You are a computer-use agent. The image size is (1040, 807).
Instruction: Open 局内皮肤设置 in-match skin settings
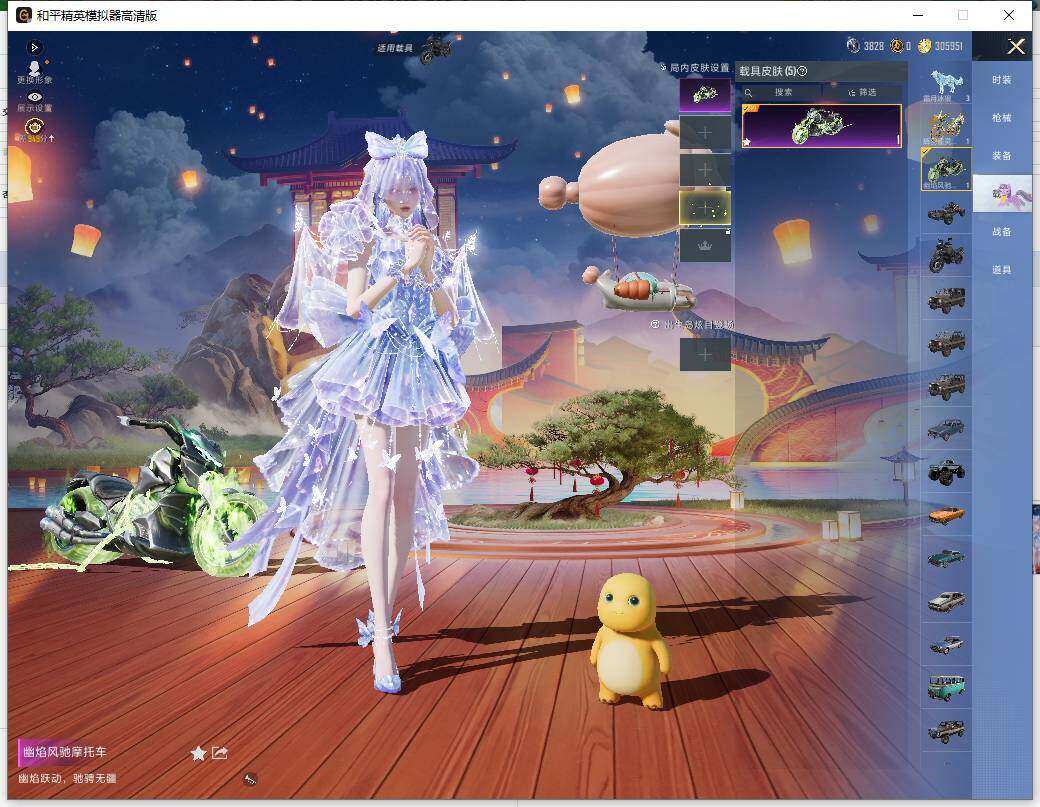click(x=694, y=68)
